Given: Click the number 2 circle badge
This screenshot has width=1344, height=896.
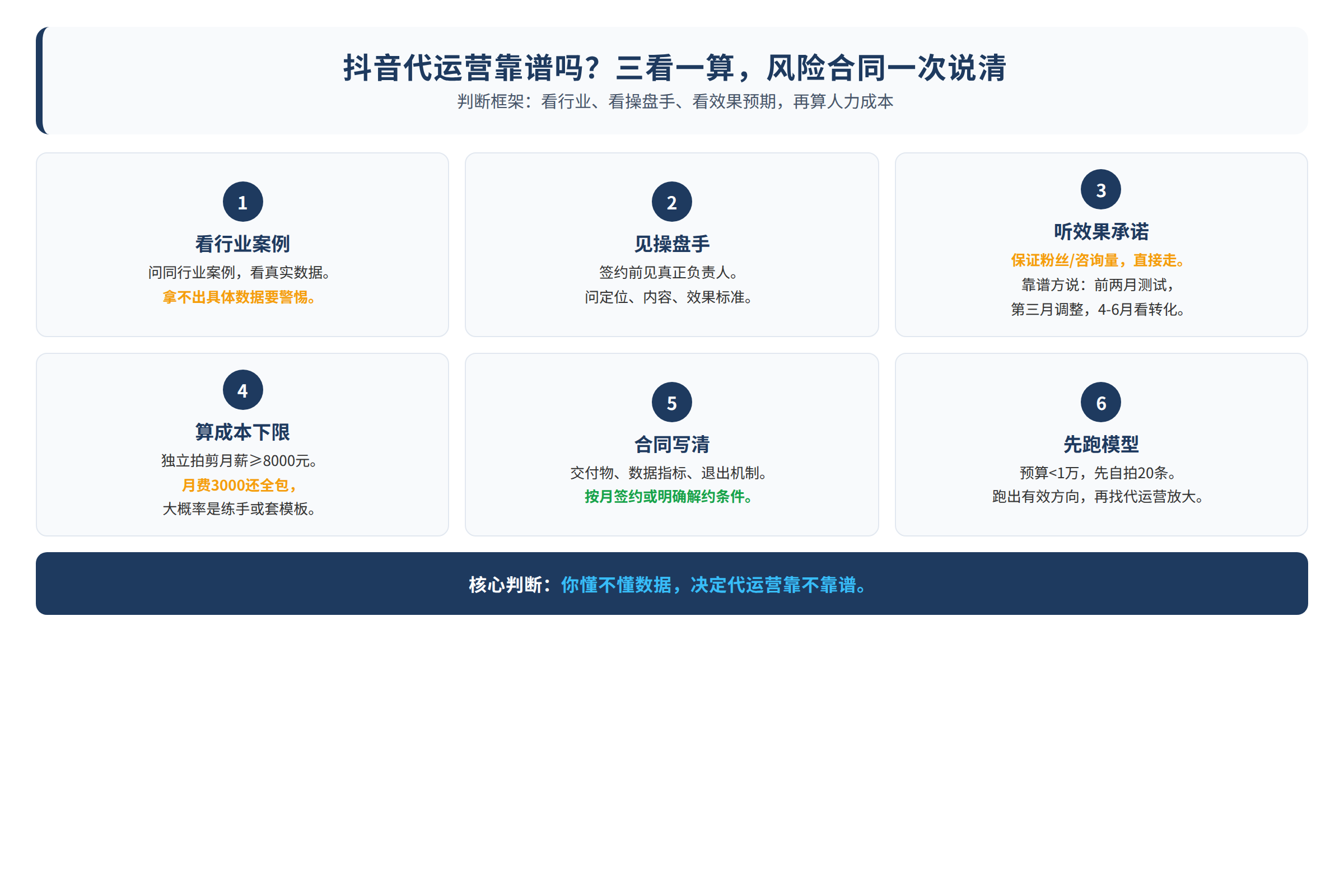Looking at the screenshot, I should (x=672, y=202).
